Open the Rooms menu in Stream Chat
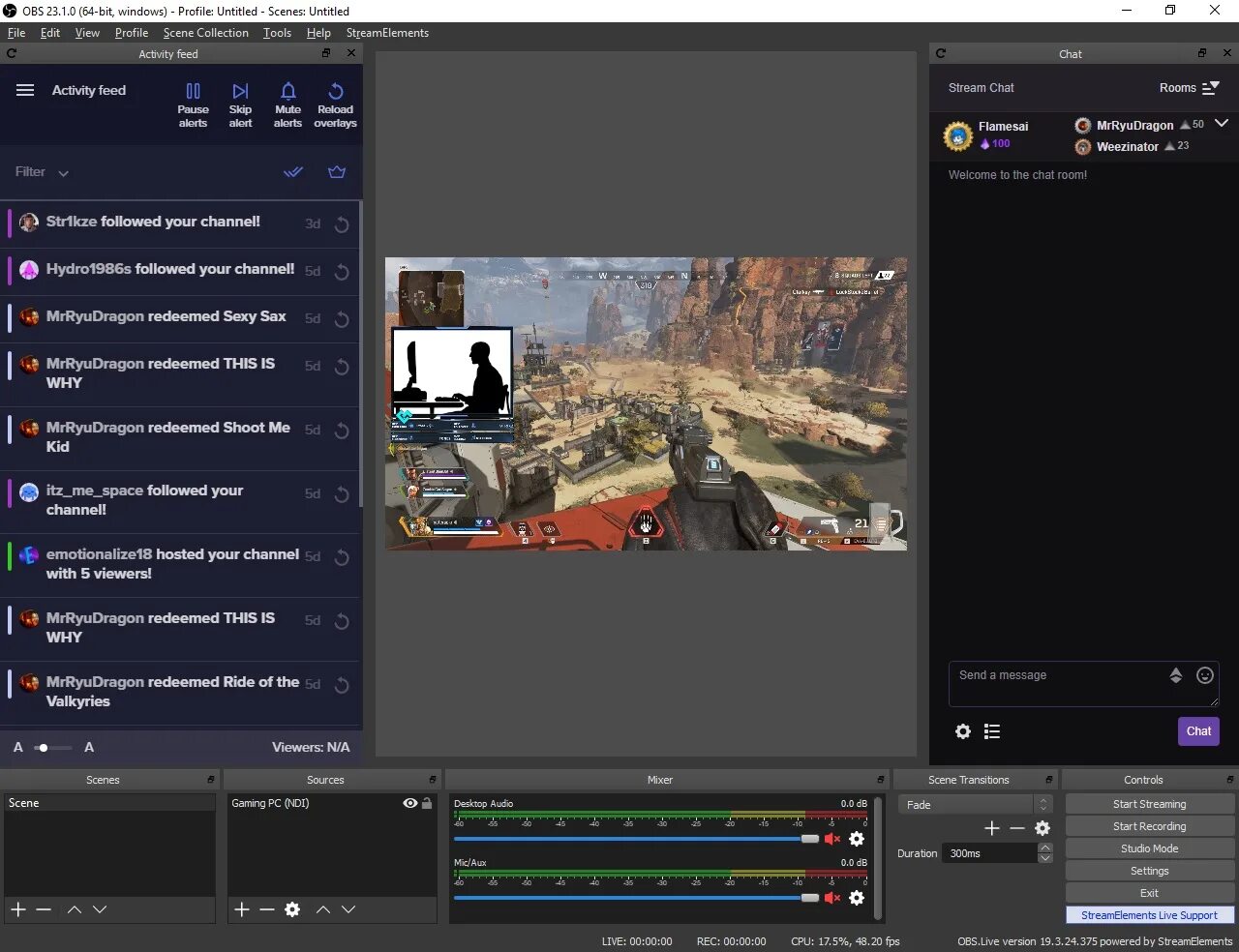The width and height of the screenshot is (1239, 952). point(1190,88)
